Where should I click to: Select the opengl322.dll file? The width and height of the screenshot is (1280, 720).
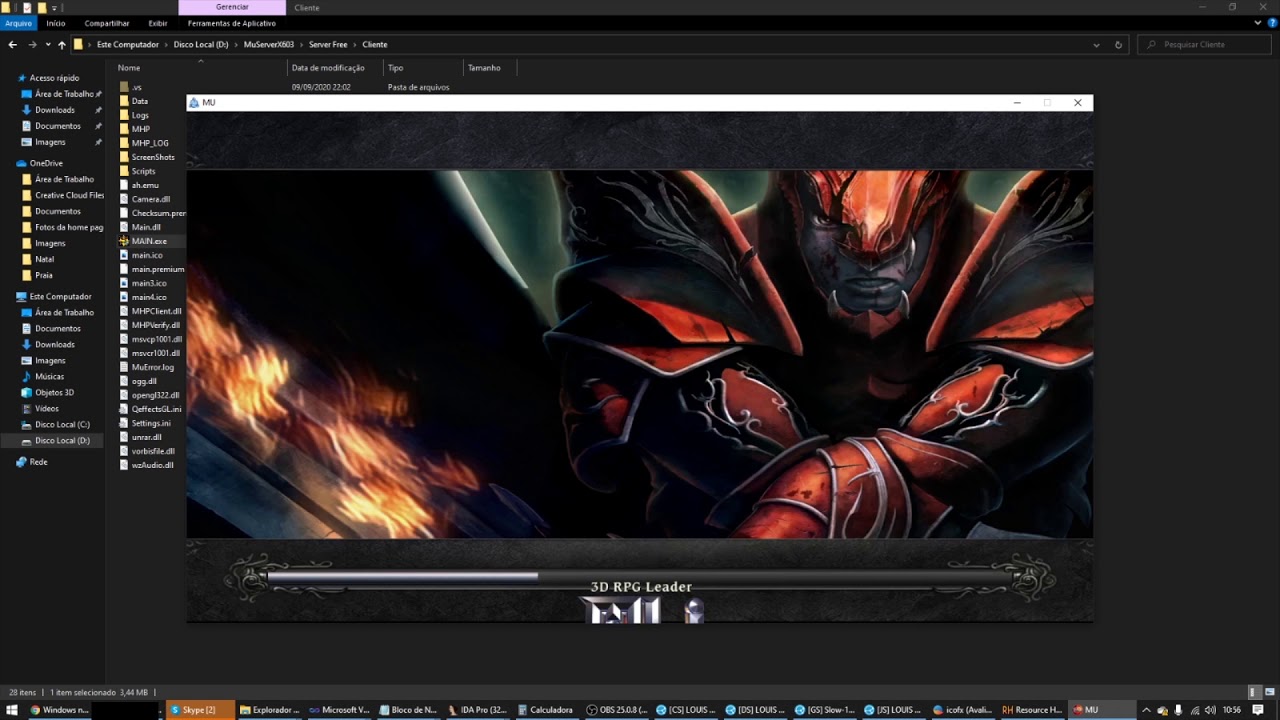click(155, 395)
